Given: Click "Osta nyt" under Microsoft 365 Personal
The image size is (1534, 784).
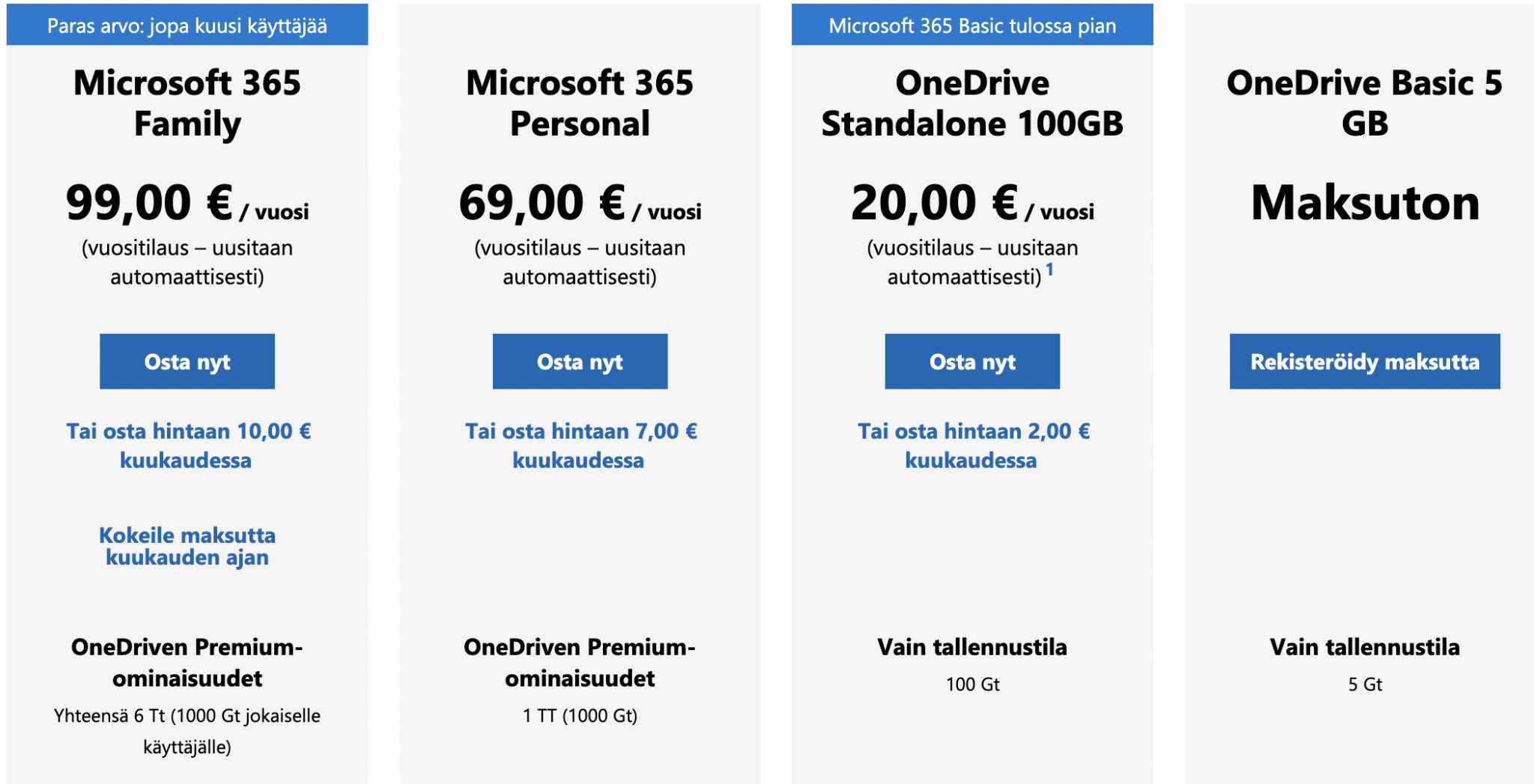Looking at the screenshot, I should (580, 362).
